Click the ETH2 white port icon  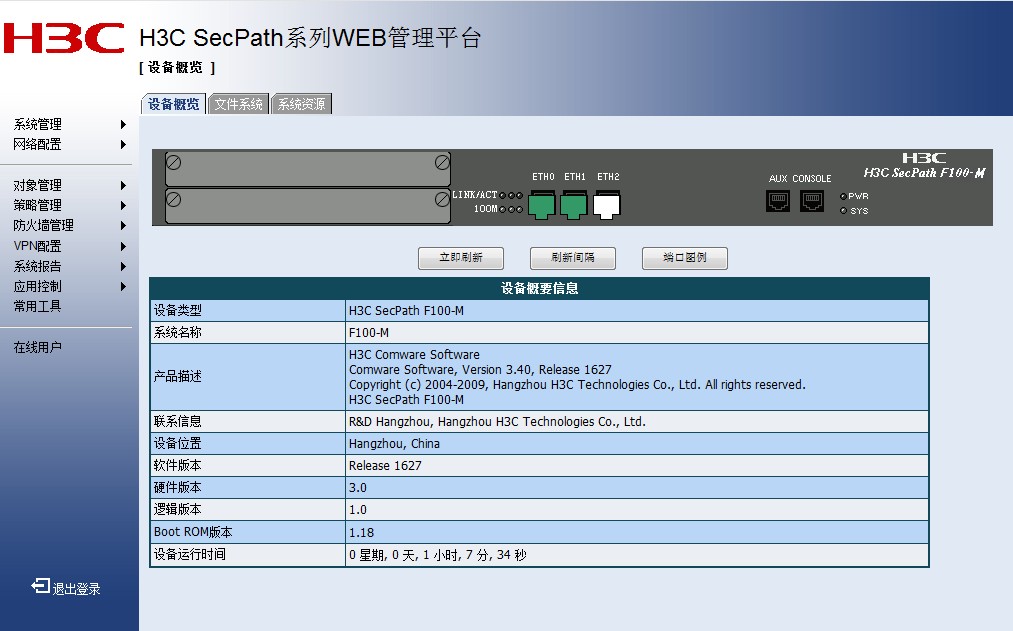click(607, 205)
